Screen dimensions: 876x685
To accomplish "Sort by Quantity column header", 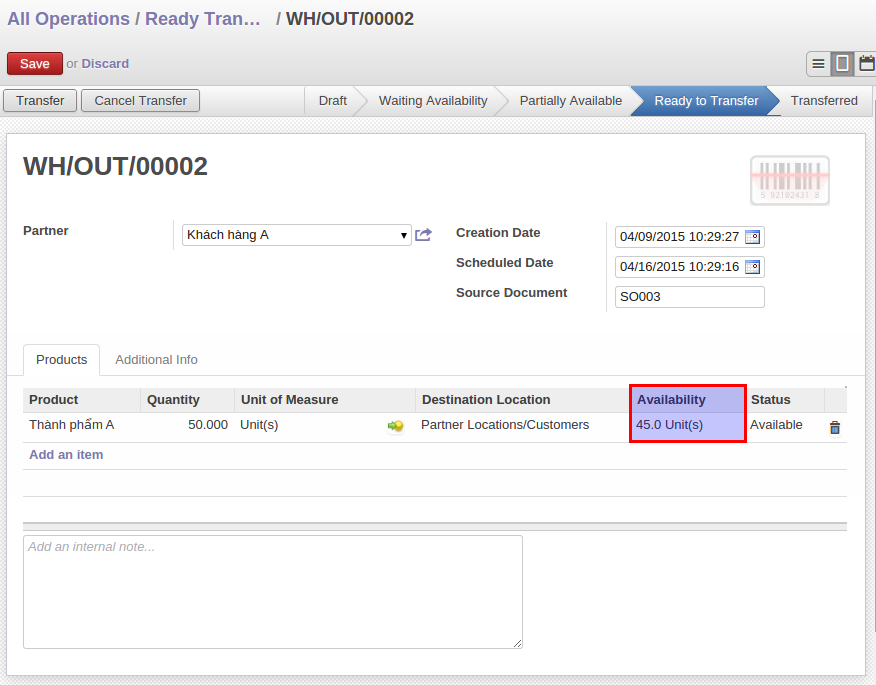I will point(187,400).
